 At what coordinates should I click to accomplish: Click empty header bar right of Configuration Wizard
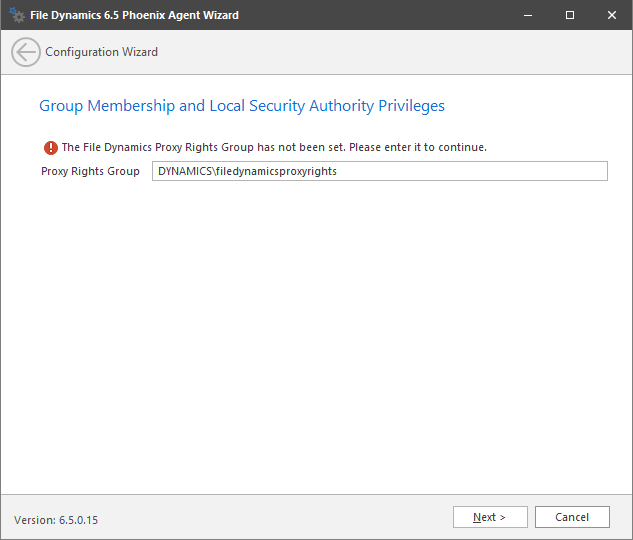(400, 52)
